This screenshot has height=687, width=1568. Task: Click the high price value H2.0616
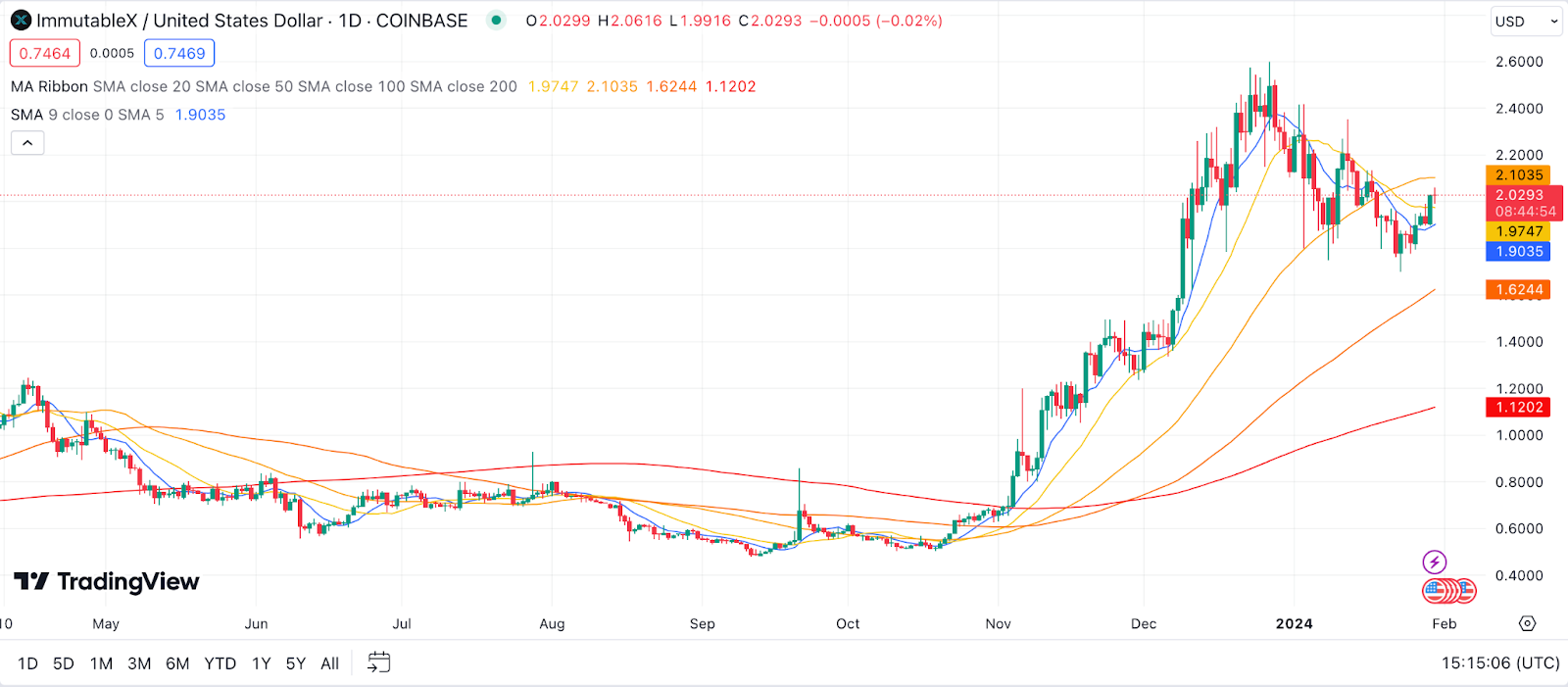[x=630, y=21]
